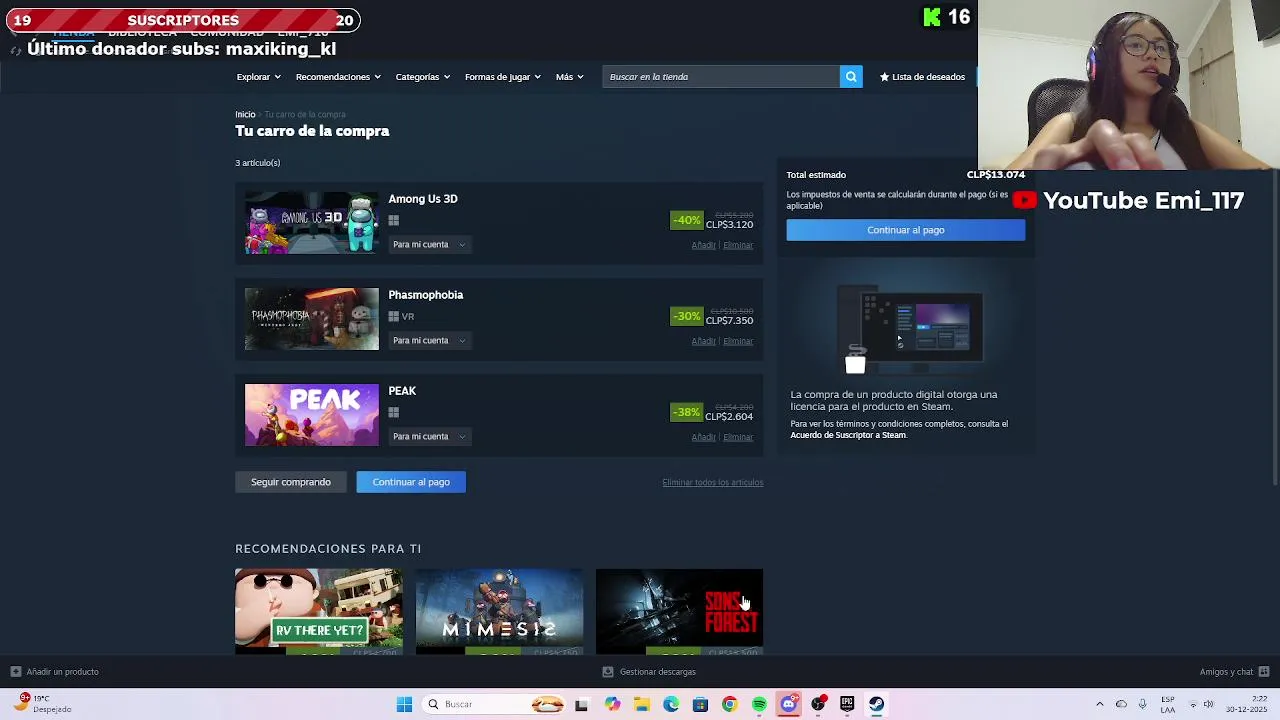Show hidden tray icons chevron

click(1099, 705)
